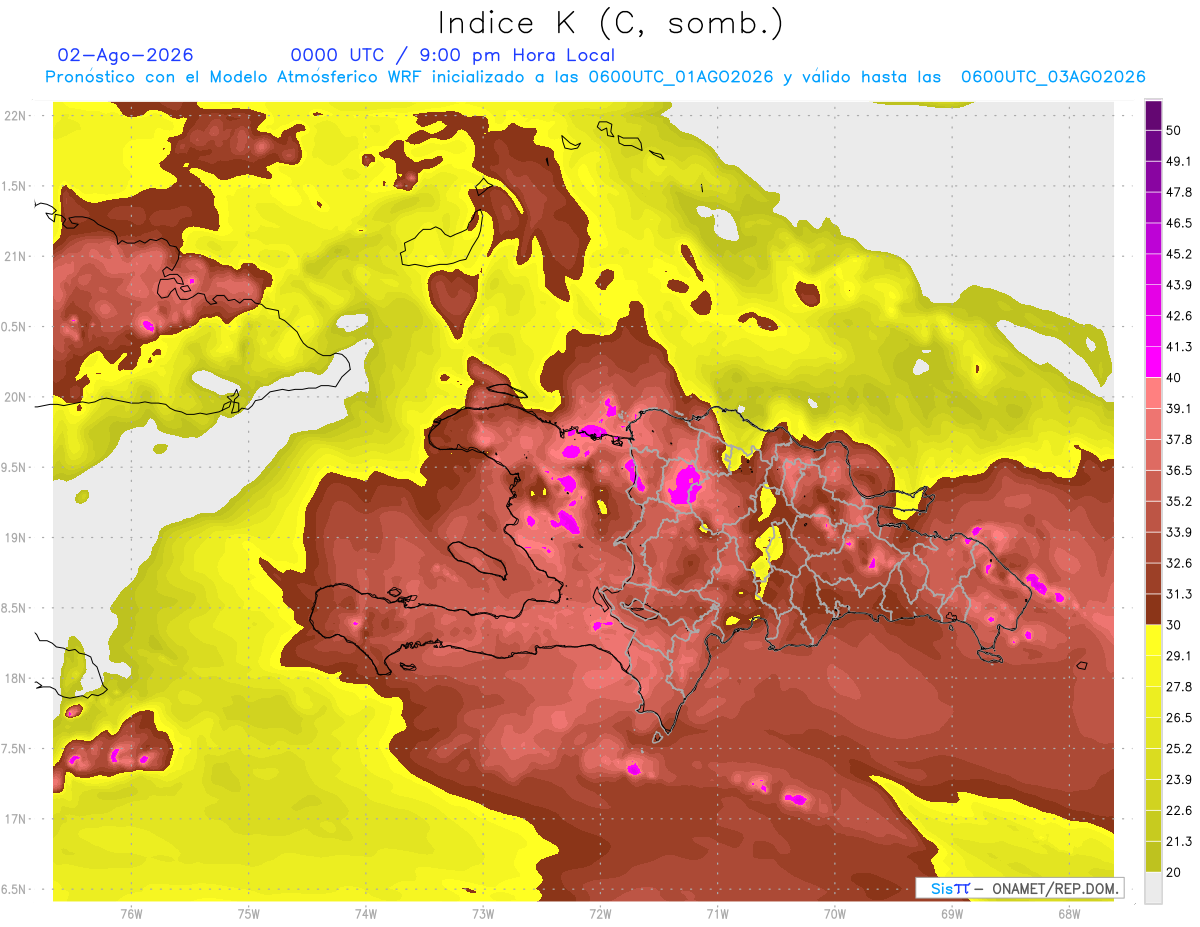Click the legend value 36.5
The height and width of the screenshot is (927, 1200).
tap(1179, 470)
